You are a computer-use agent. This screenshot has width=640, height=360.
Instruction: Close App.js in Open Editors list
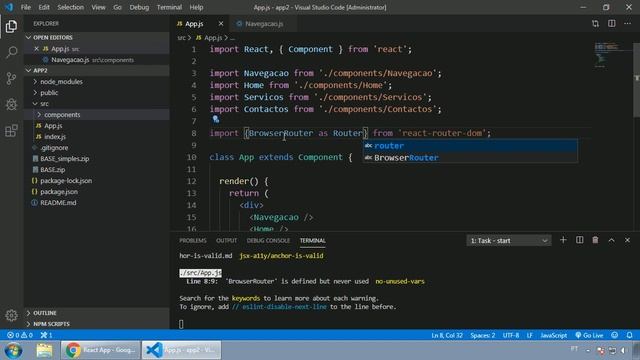tap(36, 49)
